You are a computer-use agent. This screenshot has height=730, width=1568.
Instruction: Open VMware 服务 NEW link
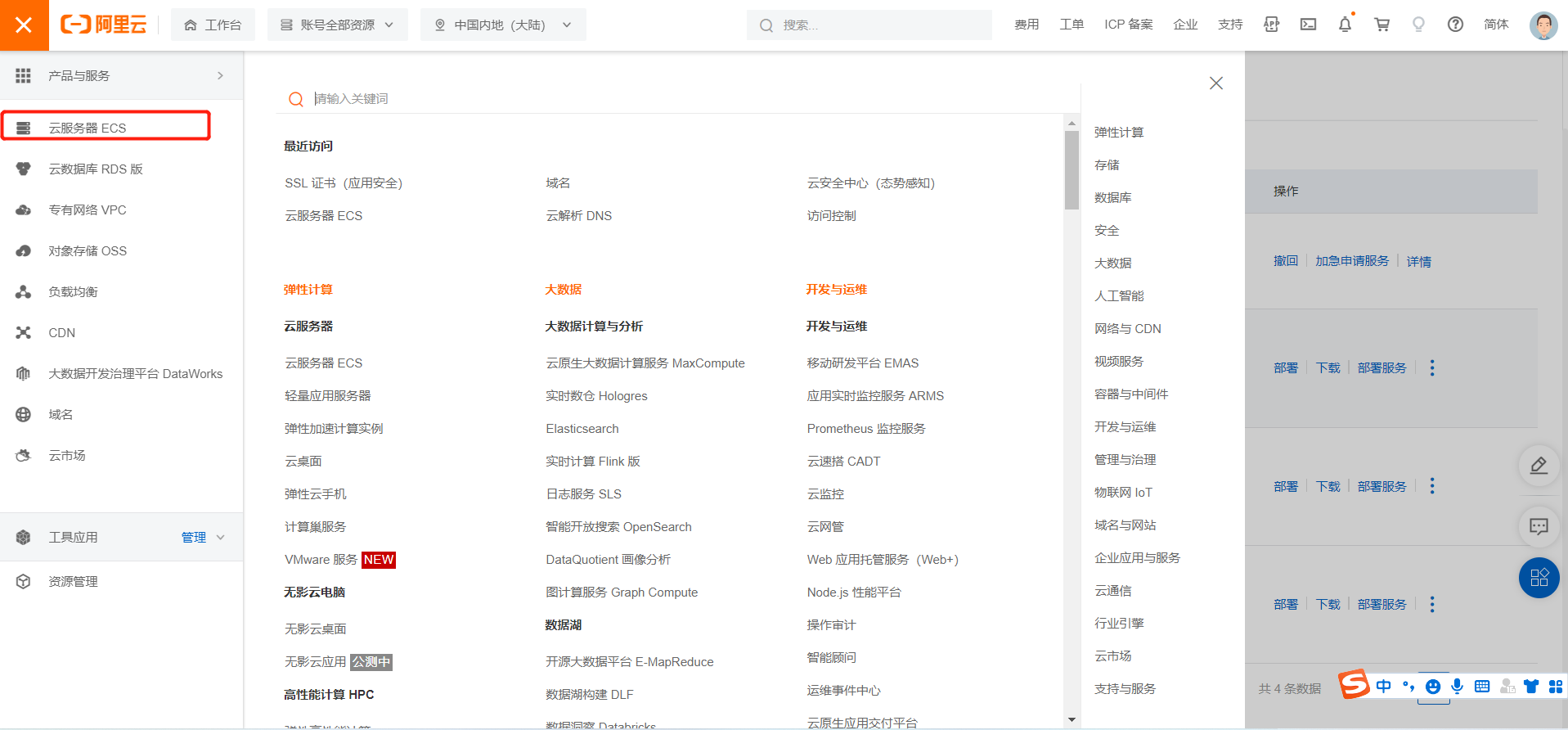[339, 559]
